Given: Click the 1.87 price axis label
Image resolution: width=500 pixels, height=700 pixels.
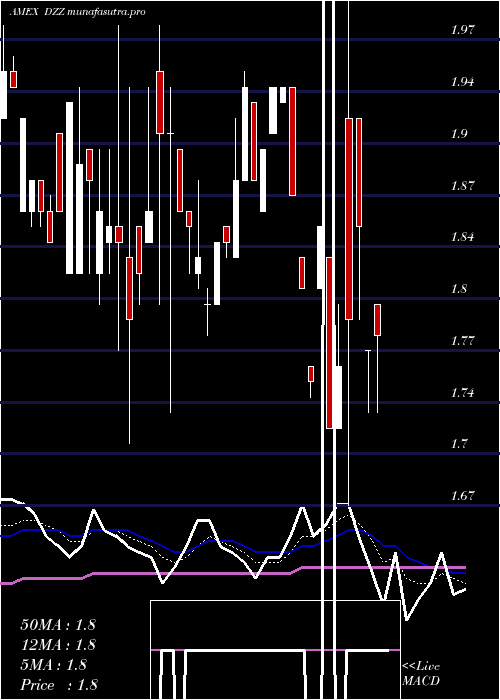Looking at the screenshot, I should pos(462,185).
